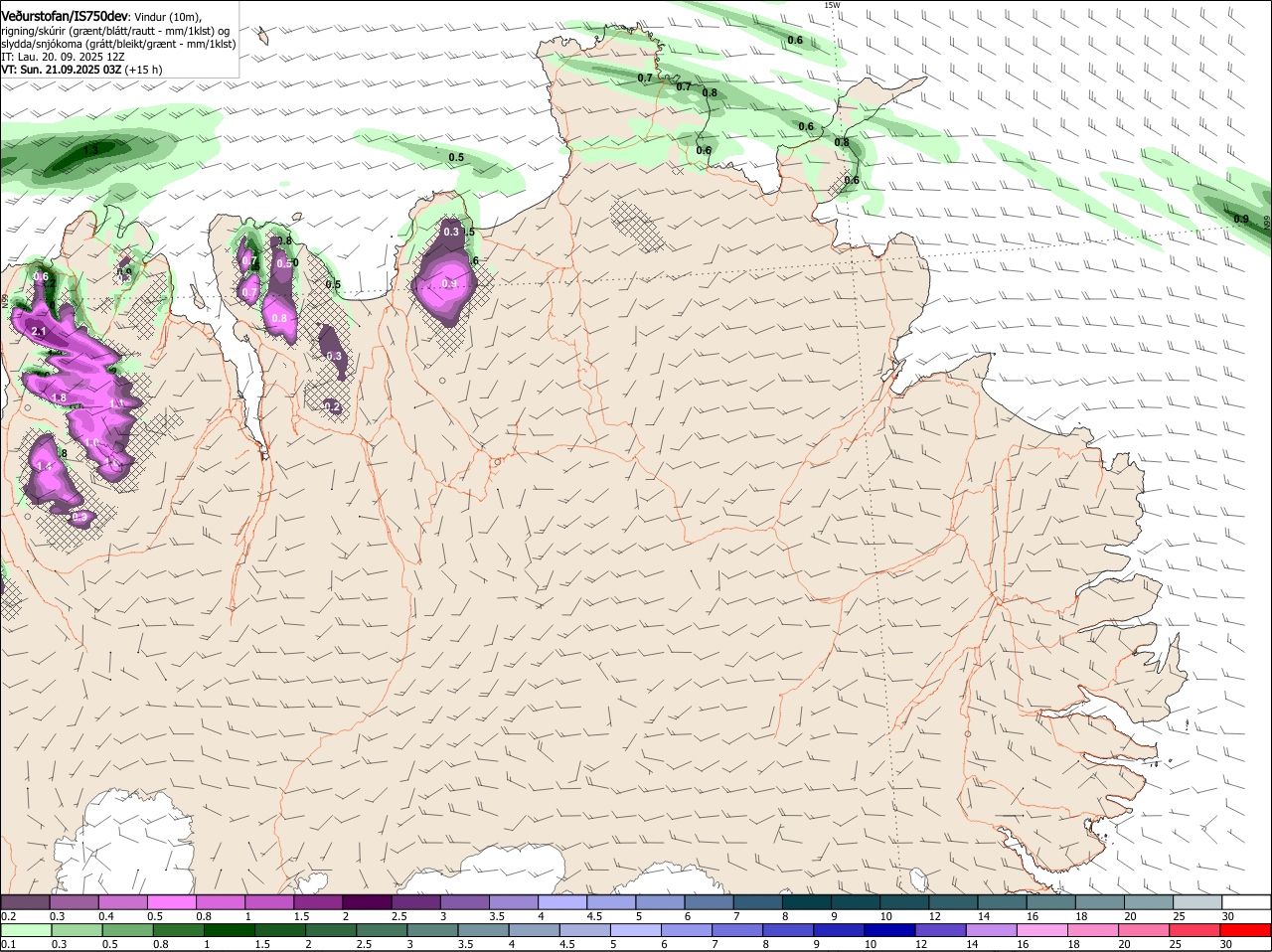The width and height of the screenshot is (1272, 952).
Task: Select light blue rain swatch between 5 and 6
Action: point(635,930)
